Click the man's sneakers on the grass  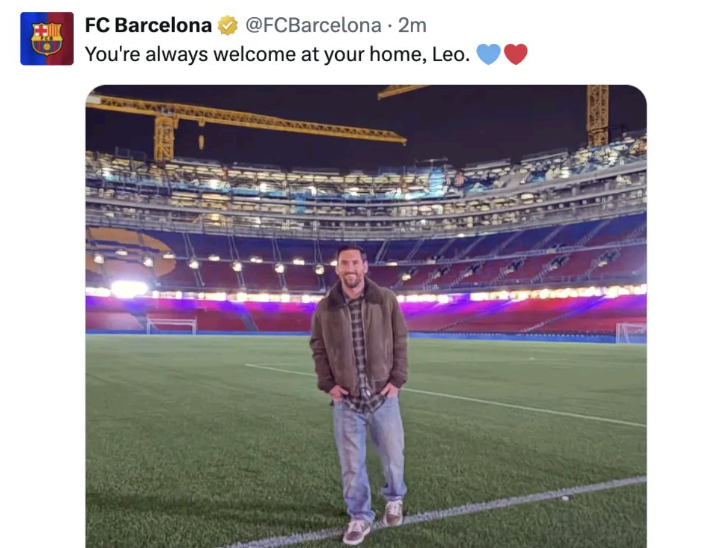click(x=357, y=532)
